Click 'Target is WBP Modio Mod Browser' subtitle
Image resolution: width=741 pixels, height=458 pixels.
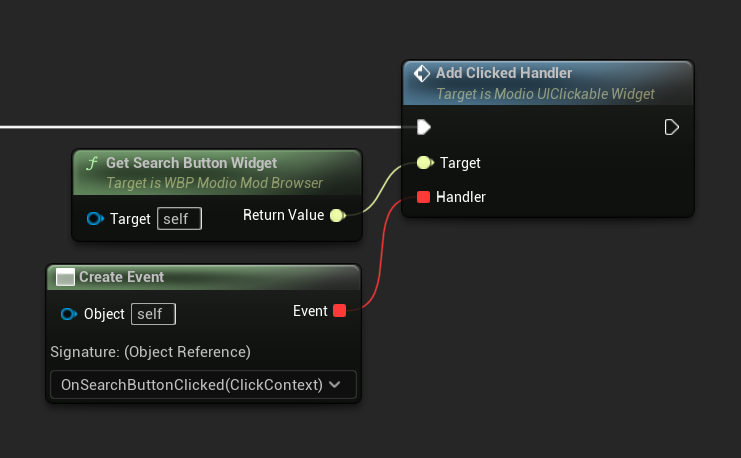(x=215, y=183)
